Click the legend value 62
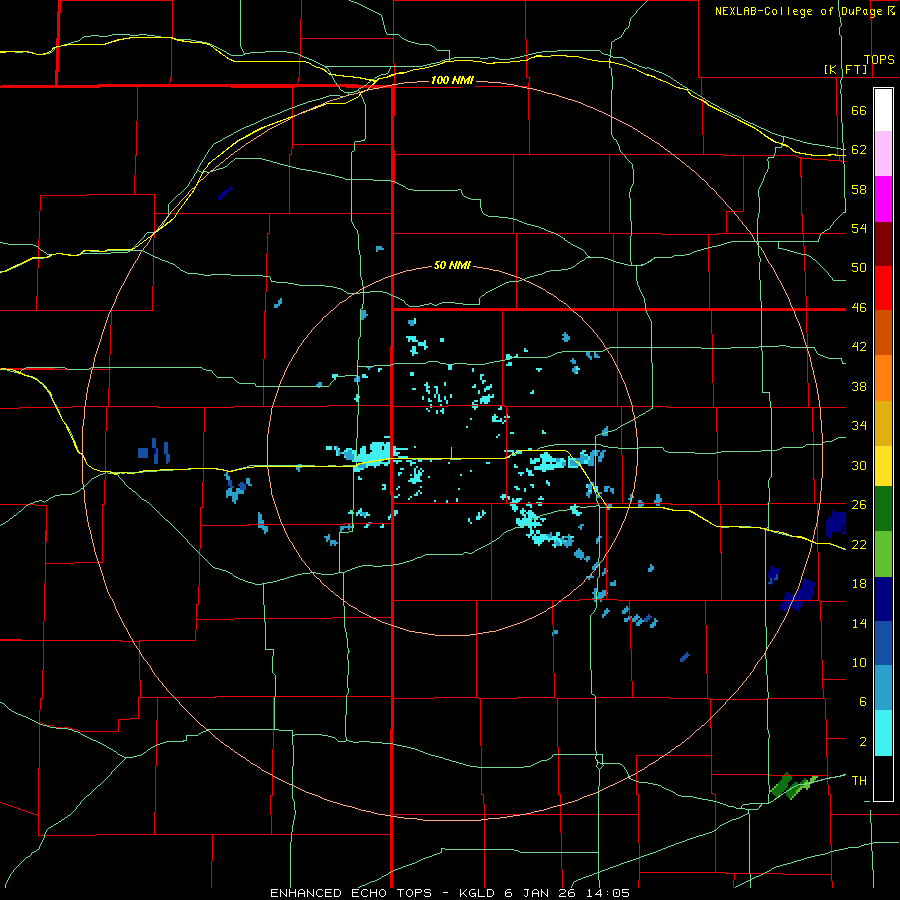Image resolution: width=900 pixels, height=900 pixels. pos(859,150)
